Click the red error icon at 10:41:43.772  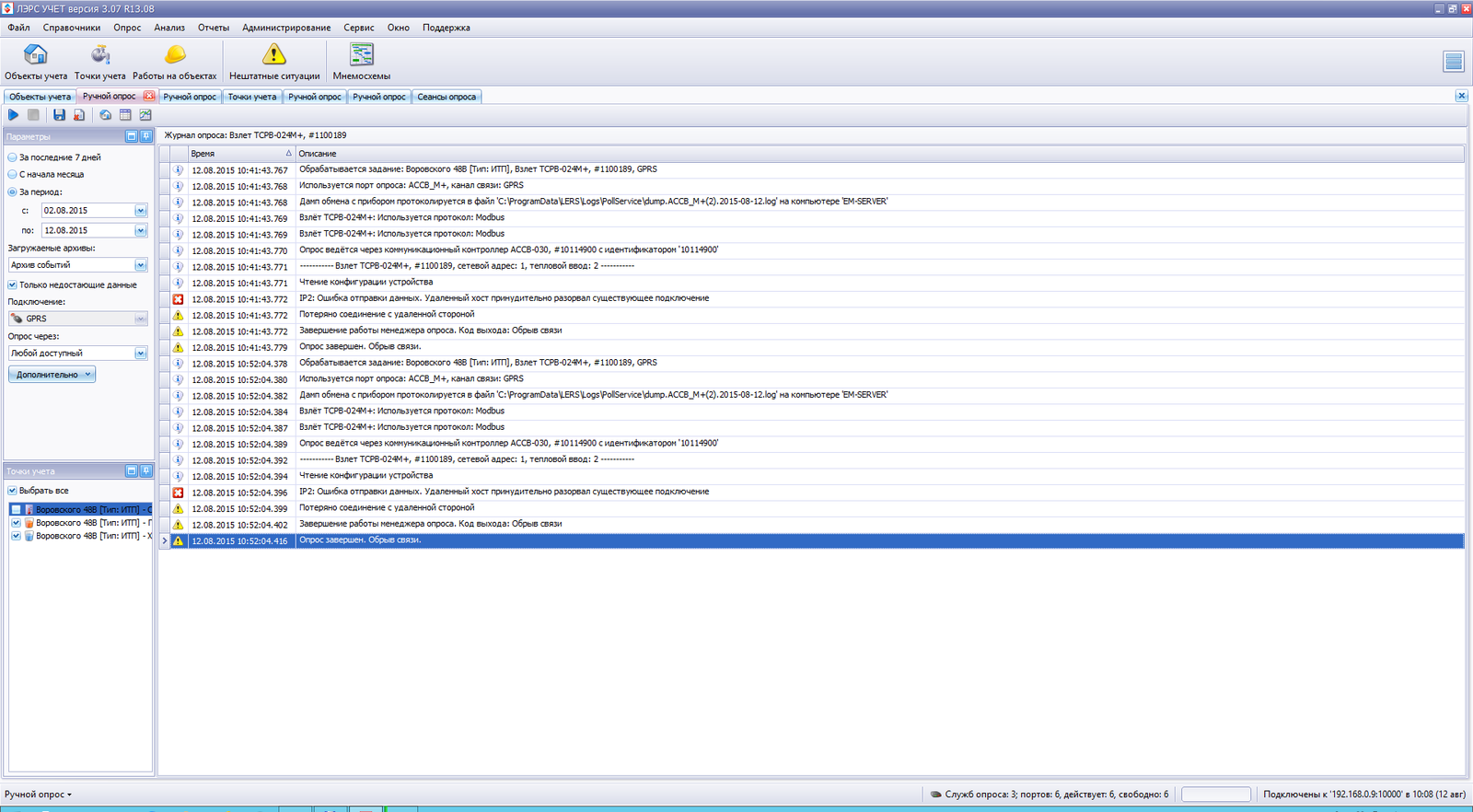pyautogui.click(x=179, y=299)
